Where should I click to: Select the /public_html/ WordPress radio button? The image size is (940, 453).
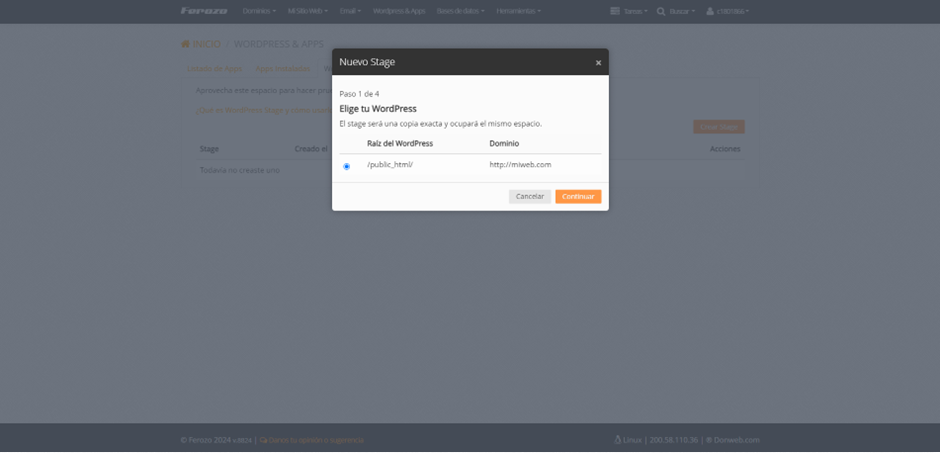pos(347,167)
